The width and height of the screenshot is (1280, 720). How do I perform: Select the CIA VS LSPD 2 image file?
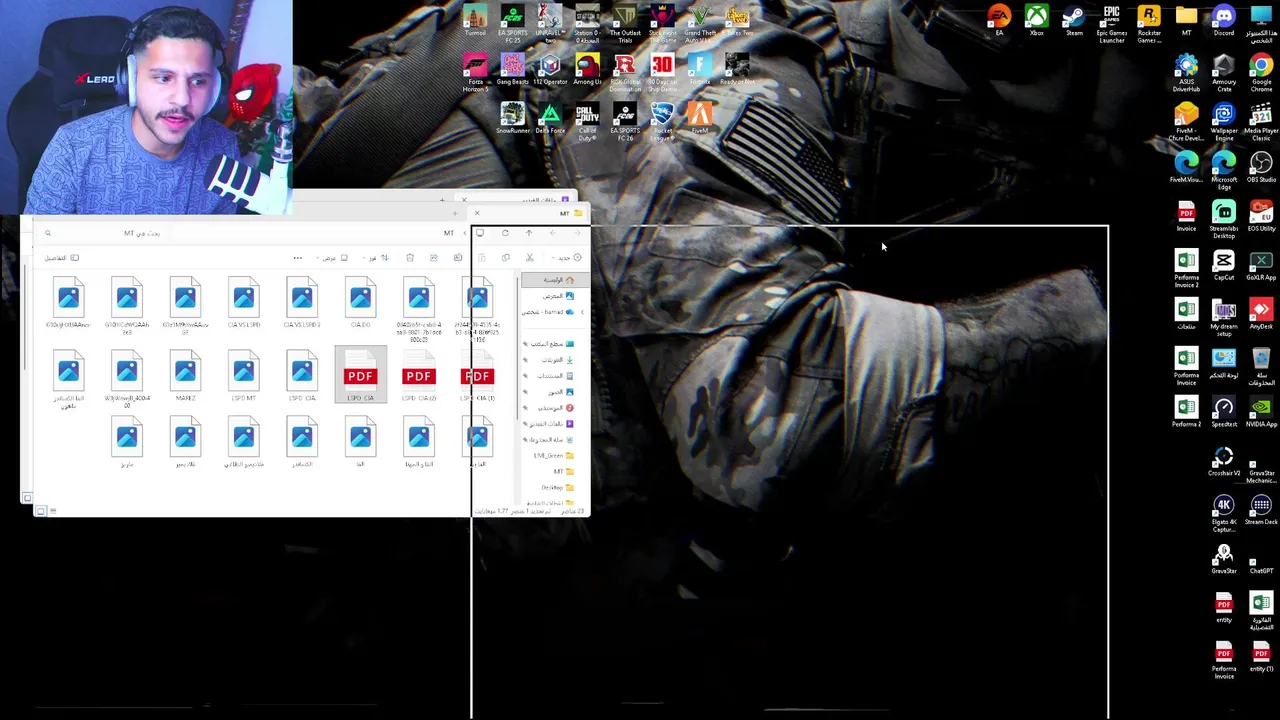tap(302, 305)
